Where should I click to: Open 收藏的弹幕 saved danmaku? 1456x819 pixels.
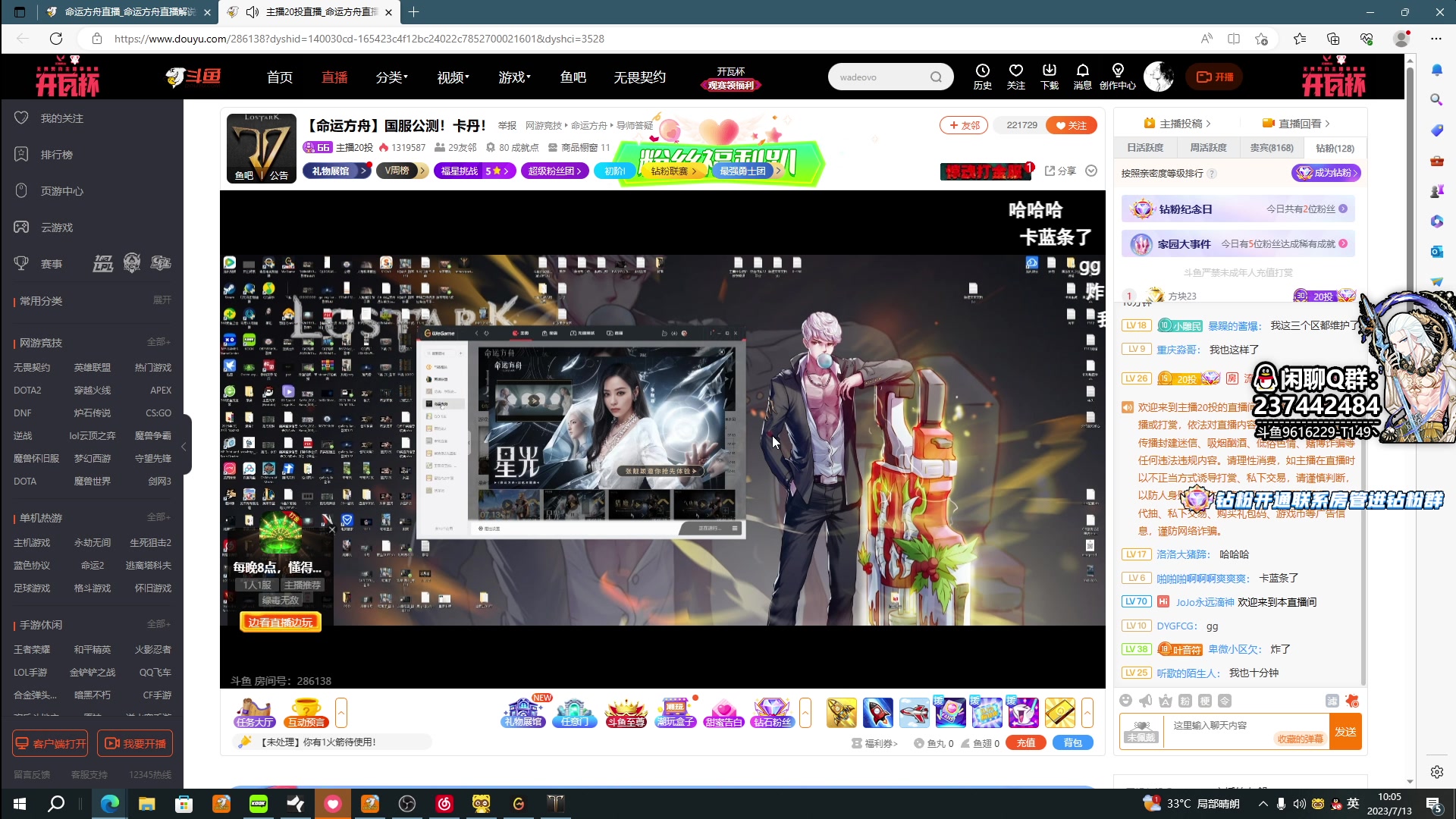[x=1300, y=739]
